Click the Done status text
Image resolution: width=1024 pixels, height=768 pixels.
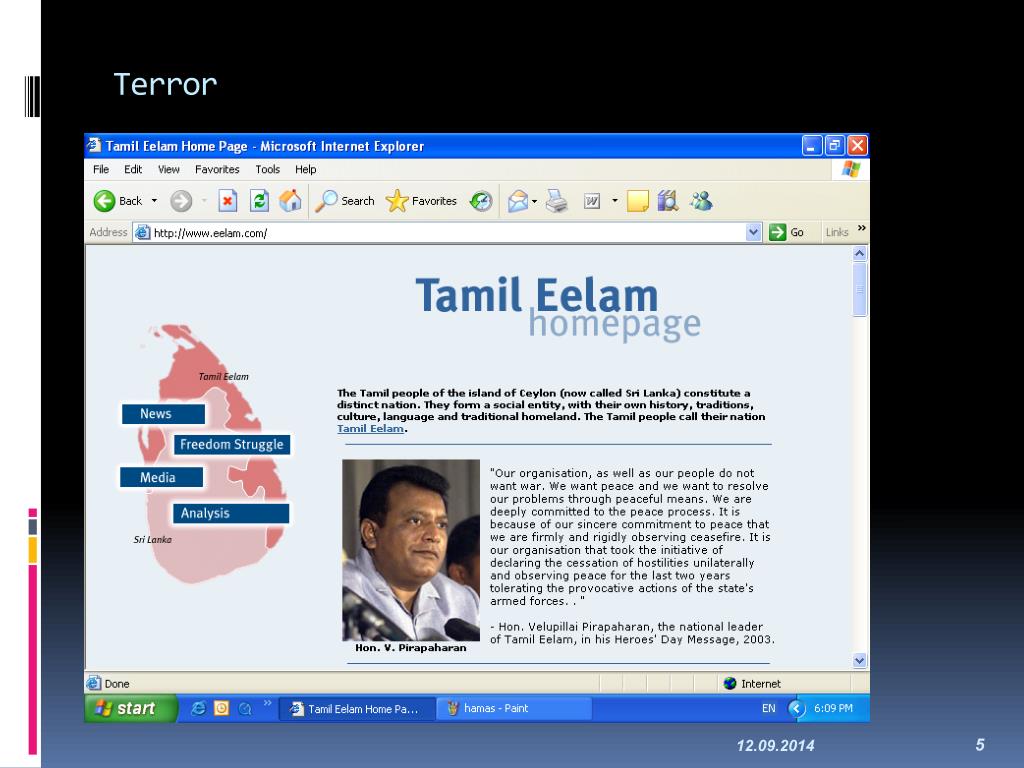coord(117,684)
